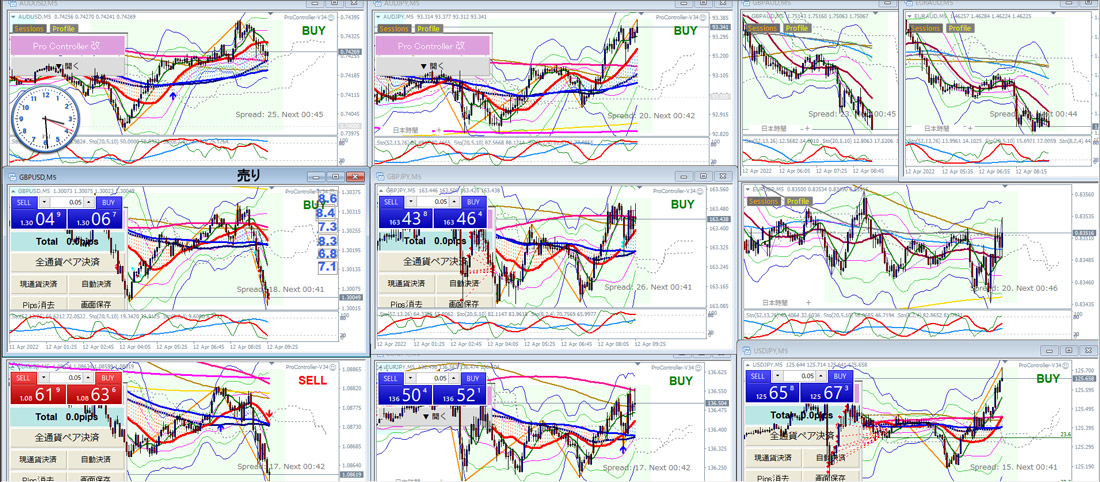Image resolution: width=1100 pixels, height=482 pixels.
Task: Toggle Sessions on the AUDUSD chart
Action: pos(28,29)
